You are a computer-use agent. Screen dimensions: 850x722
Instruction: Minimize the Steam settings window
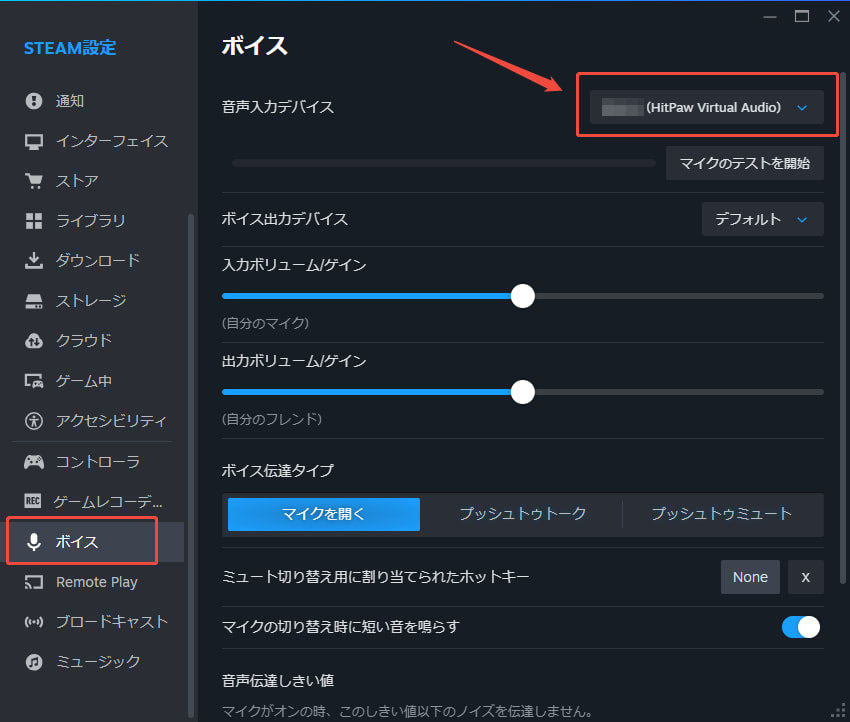point(770,17)
